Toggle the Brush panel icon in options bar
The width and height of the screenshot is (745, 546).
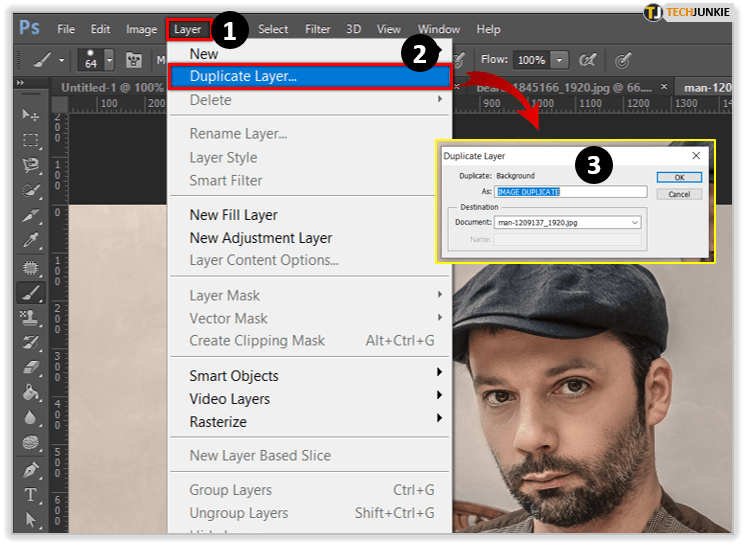(132, 60)
